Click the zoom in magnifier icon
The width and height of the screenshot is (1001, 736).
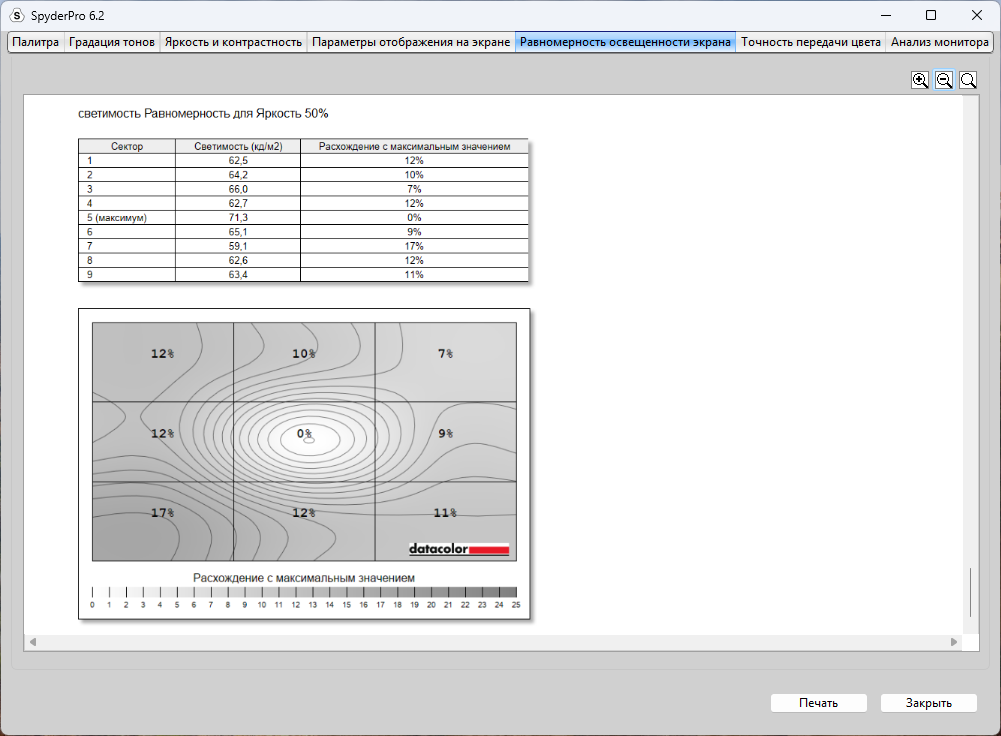coord(920,80)
